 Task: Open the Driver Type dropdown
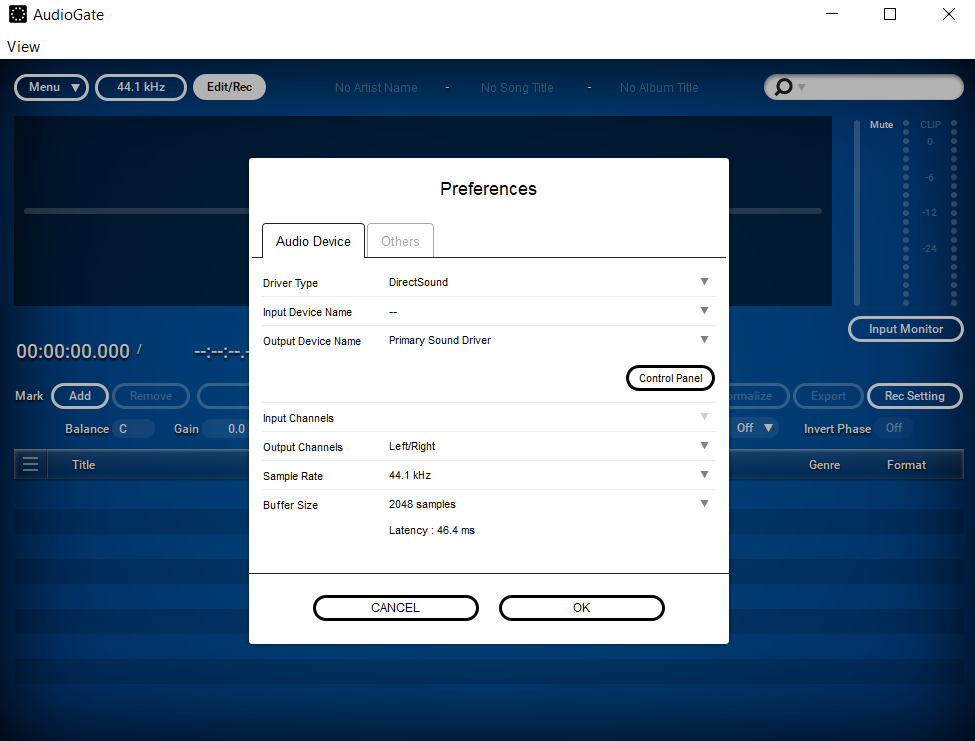(x=704, y=282)
